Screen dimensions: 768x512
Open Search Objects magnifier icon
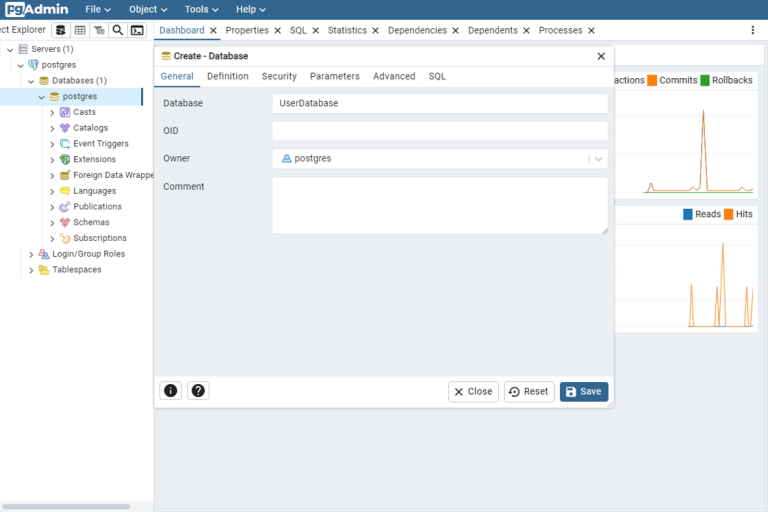click(x=118, y=30)
